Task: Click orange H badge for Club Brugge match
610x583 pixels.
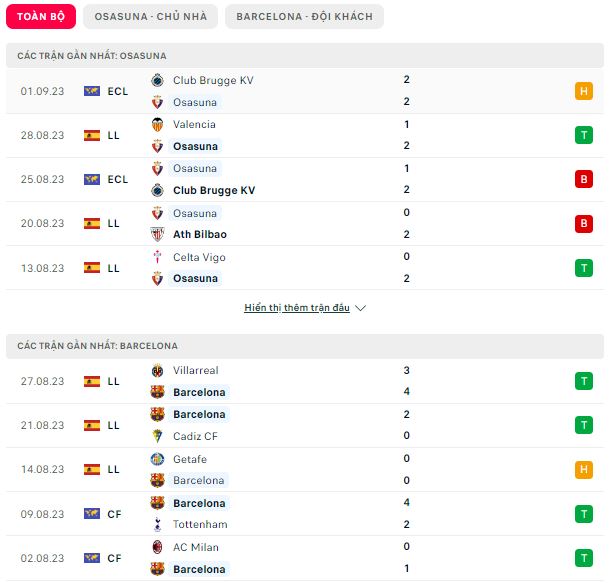Action: pos(584,91)
